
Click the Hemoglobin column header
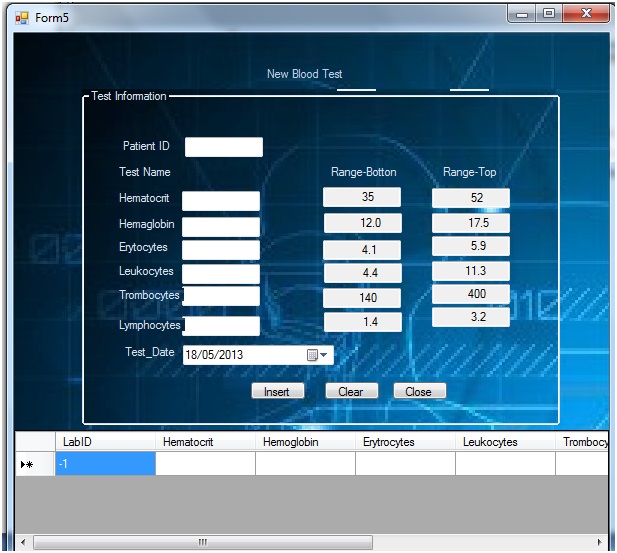[305, 442]
